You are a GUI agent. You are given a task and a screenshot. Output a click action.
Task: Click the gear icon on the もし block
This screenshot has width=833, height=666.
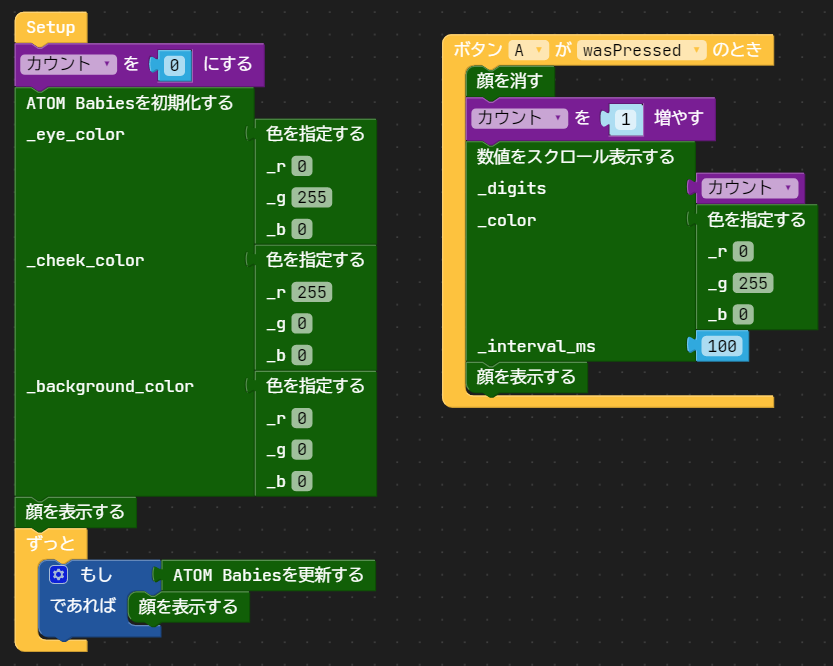tap(58, 574)
